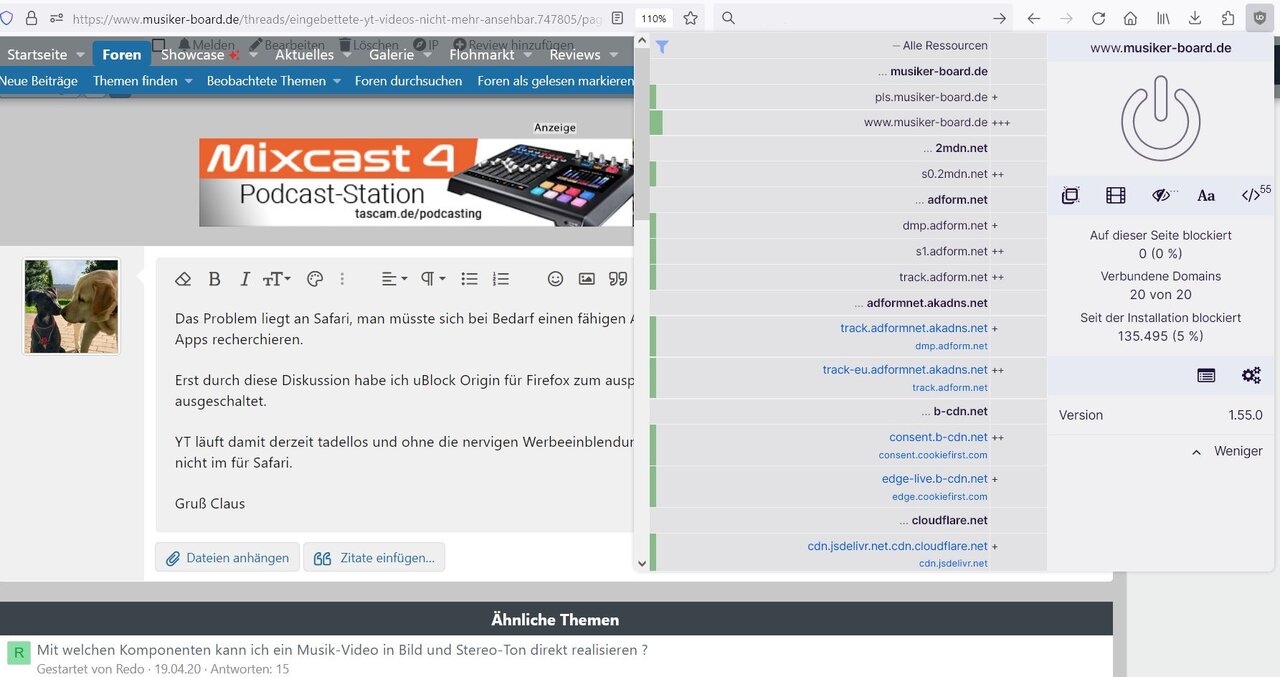Click the uBlock Origin power button
This screenshot has height=677, width=1280.
[x=1160, y=122]
